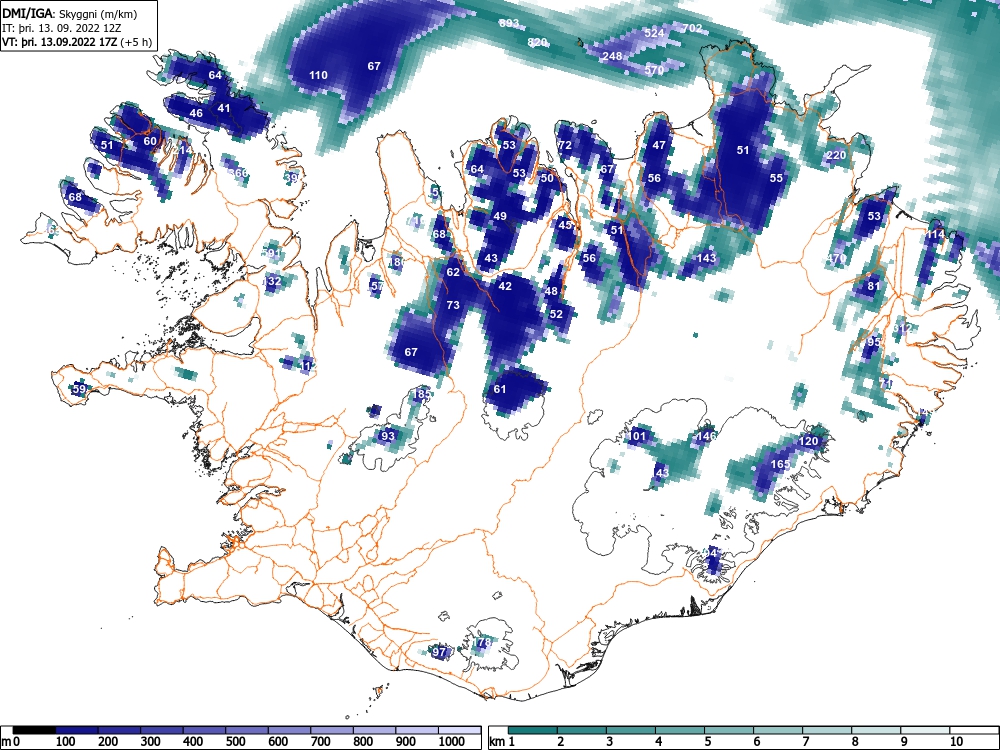
Task: Click the 'm 0' label in the legend
Action: click(x=8, y=742)
